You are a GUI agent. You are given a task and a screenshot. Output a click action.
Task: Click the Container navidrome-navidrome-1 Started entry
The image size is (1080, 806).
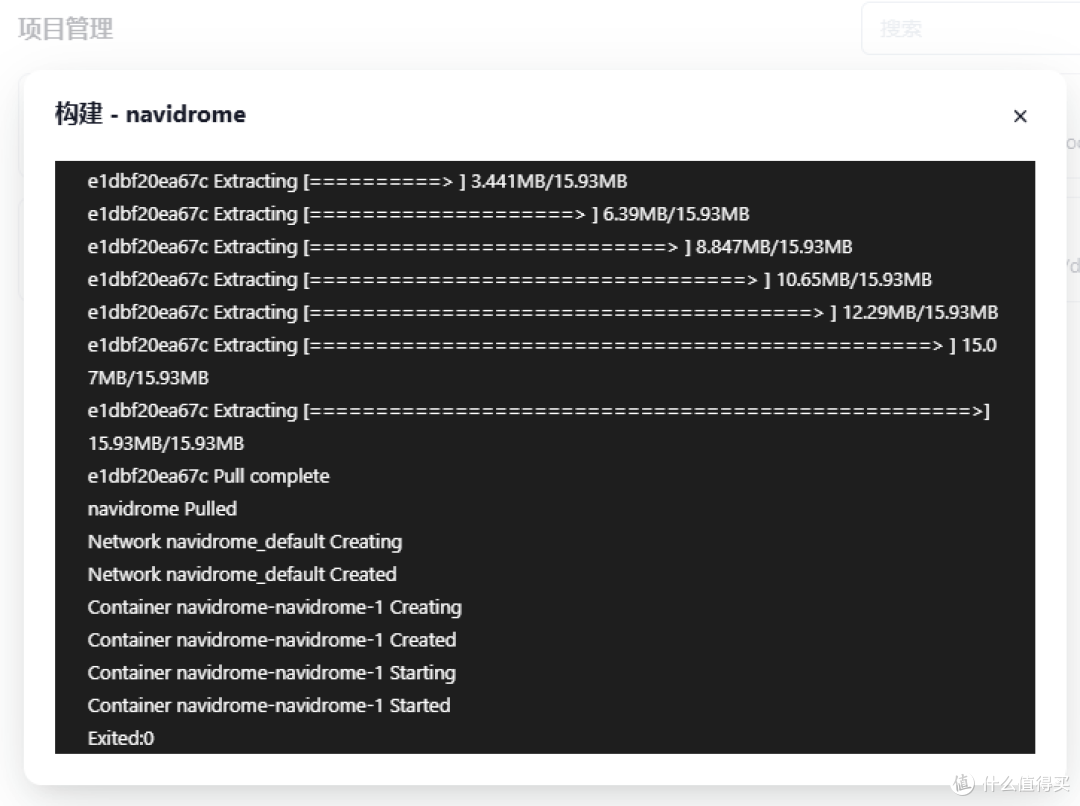point(269,705)
